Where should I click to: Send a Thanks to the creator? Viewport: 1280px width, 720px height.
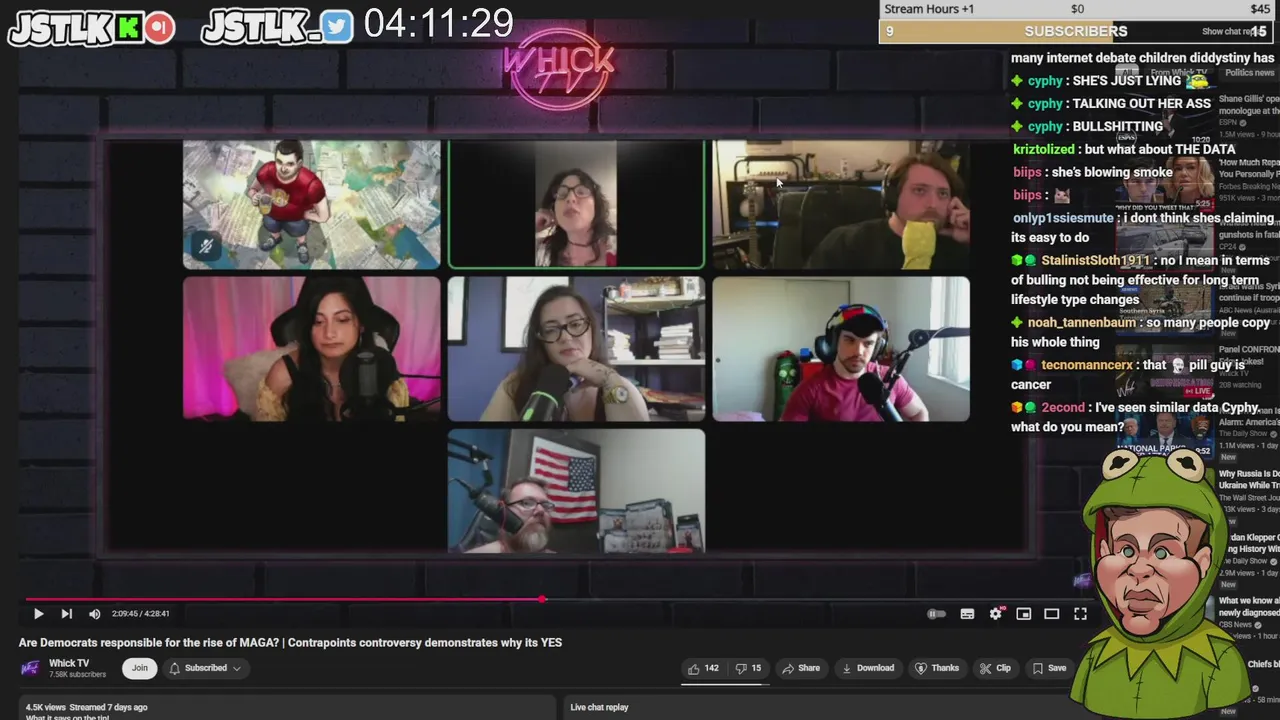coord(937,668)
